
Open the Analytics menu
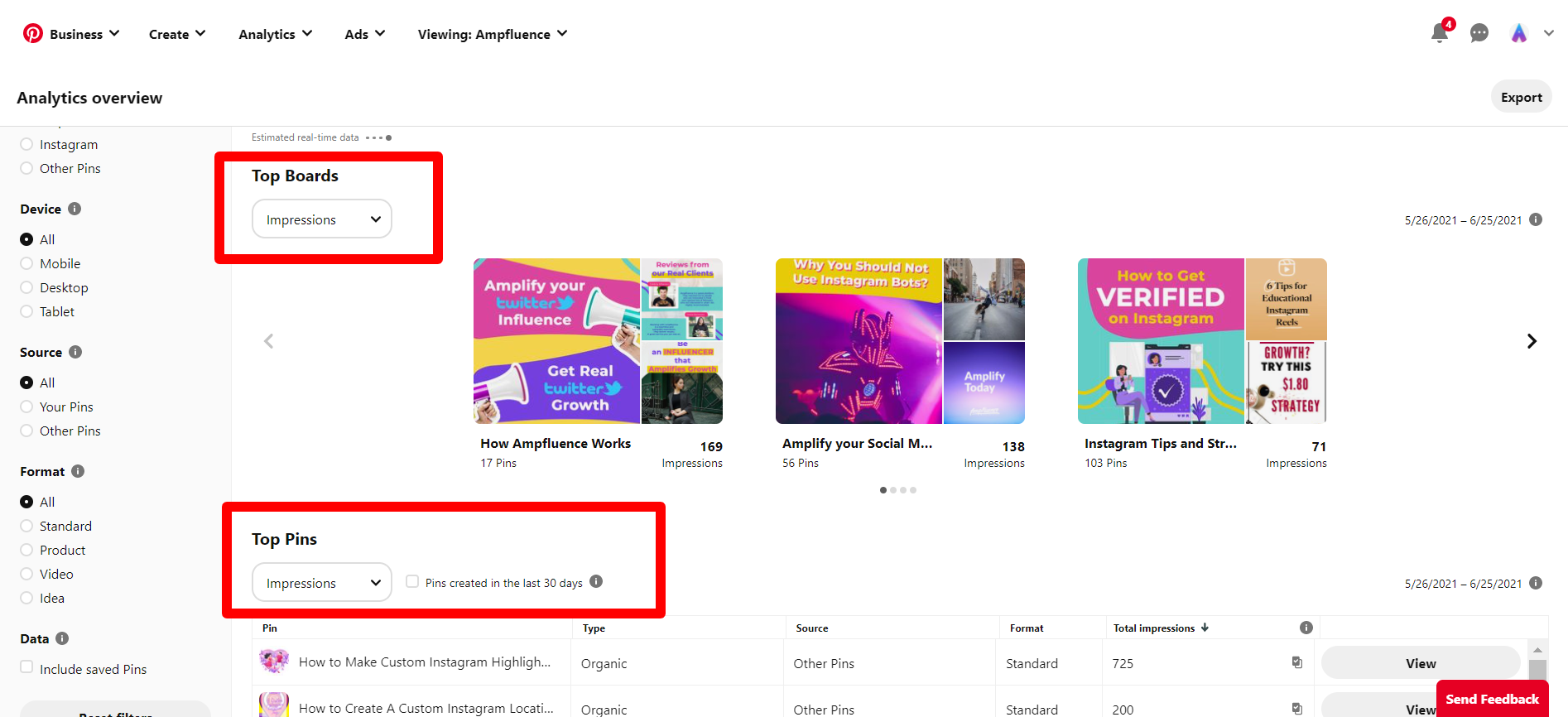point(275,34)
